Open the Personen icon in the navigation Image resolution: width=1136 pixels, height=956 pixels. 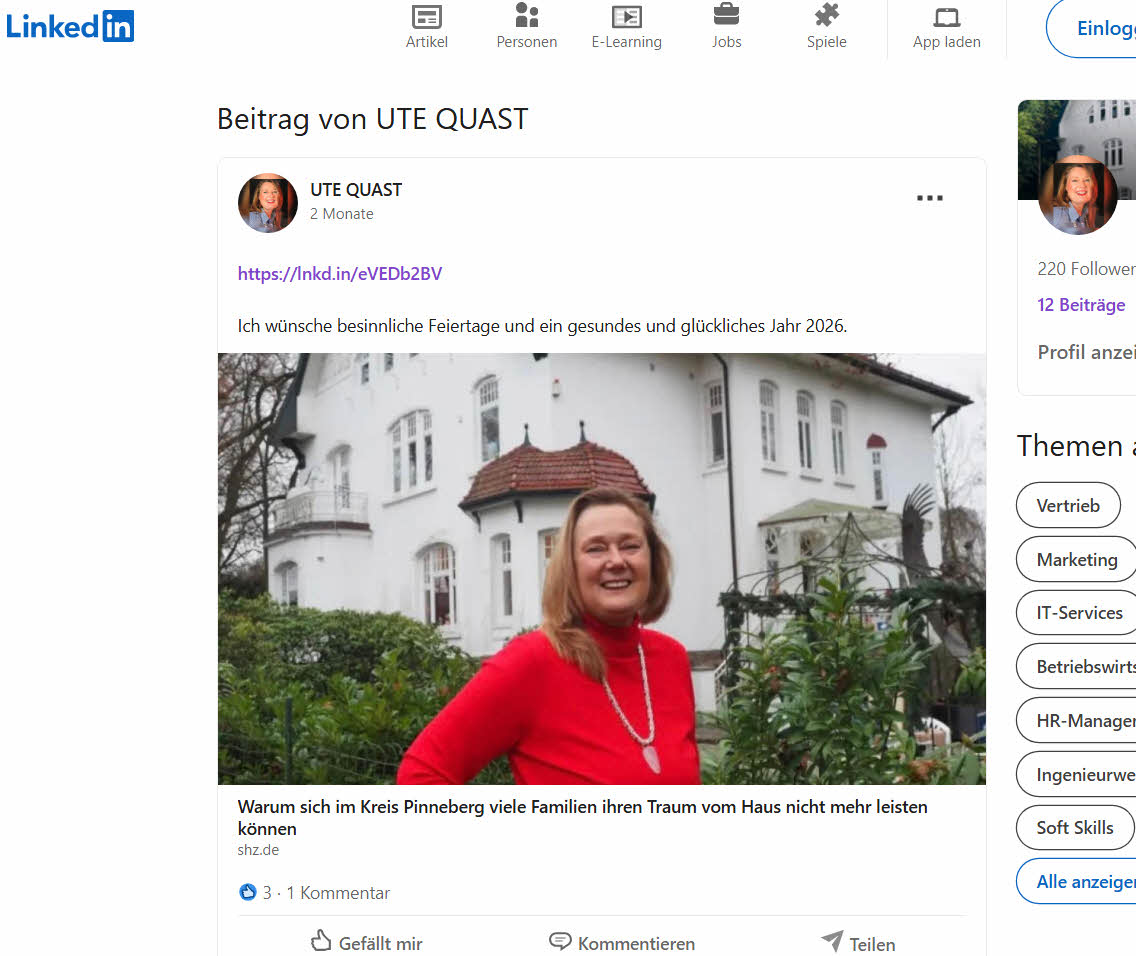coord(527,16)
